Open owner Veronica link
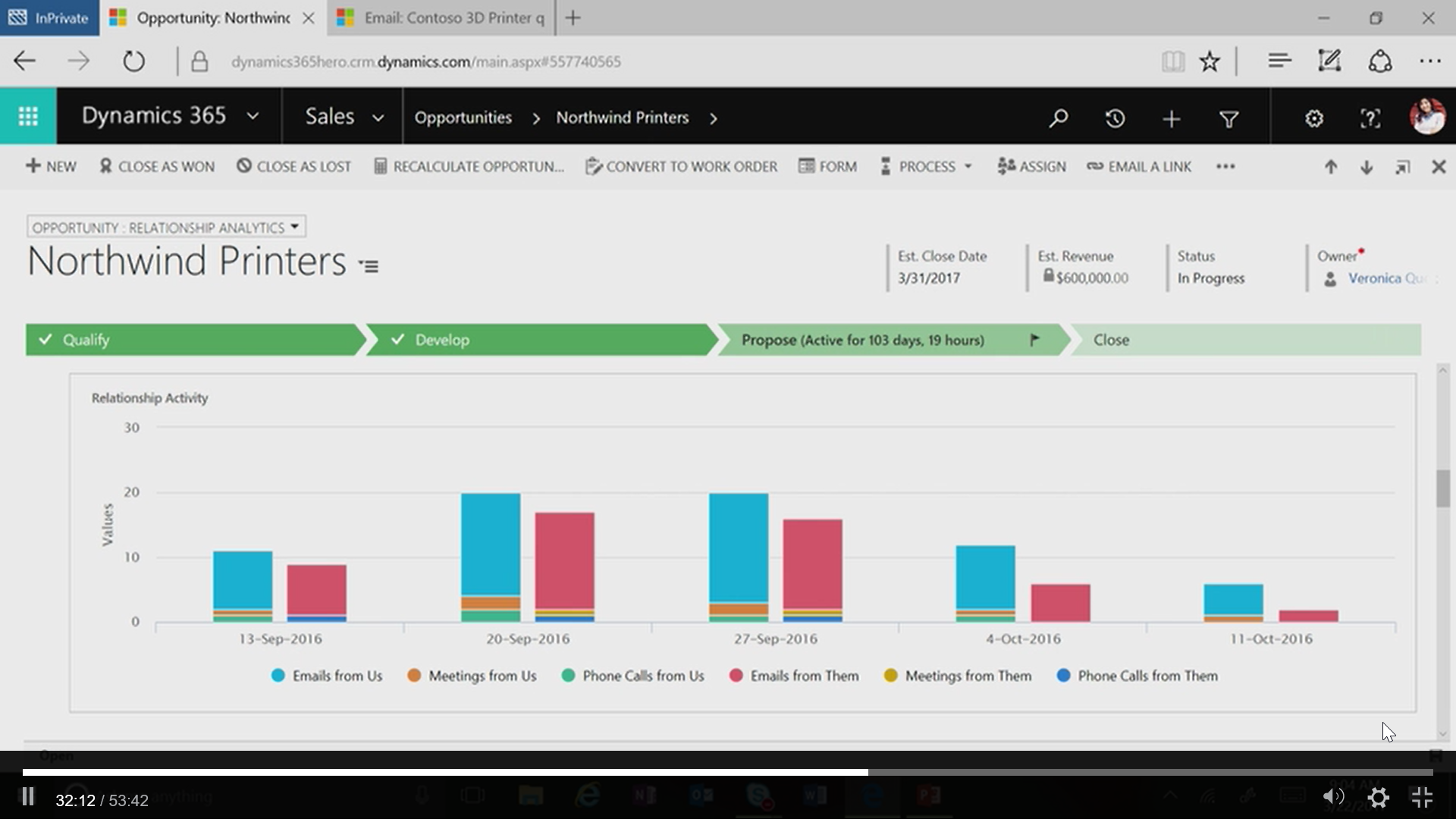1456x819 pixels. coord(1388,278)
